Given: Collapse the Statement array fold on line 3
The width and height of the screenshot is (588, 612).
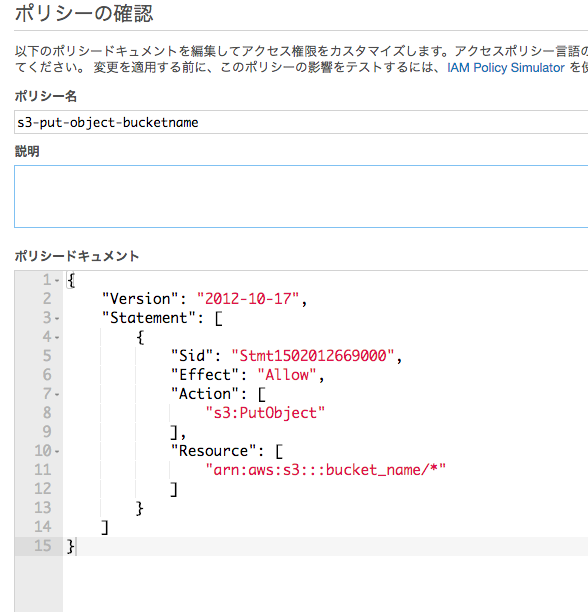Looking at the screenshot, I should coord(57,318).
